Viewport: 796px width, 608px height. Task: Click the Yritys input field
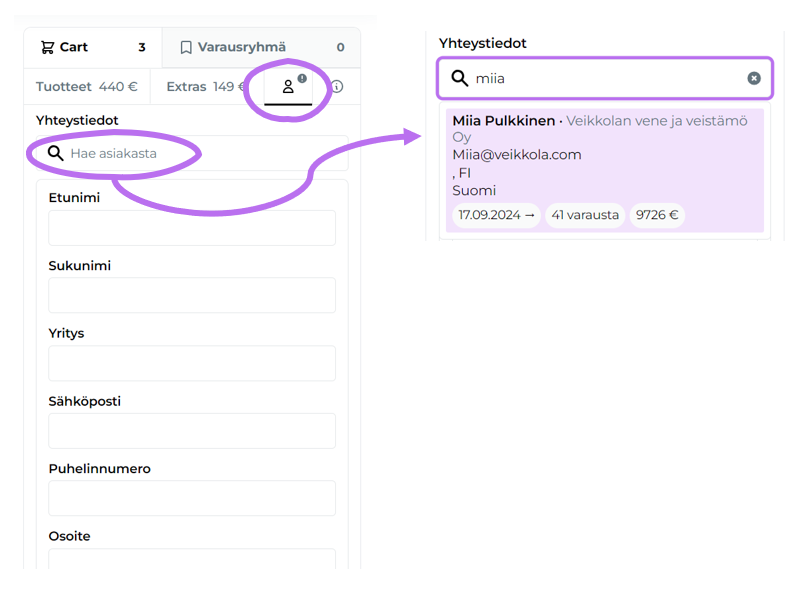(192, 363)
